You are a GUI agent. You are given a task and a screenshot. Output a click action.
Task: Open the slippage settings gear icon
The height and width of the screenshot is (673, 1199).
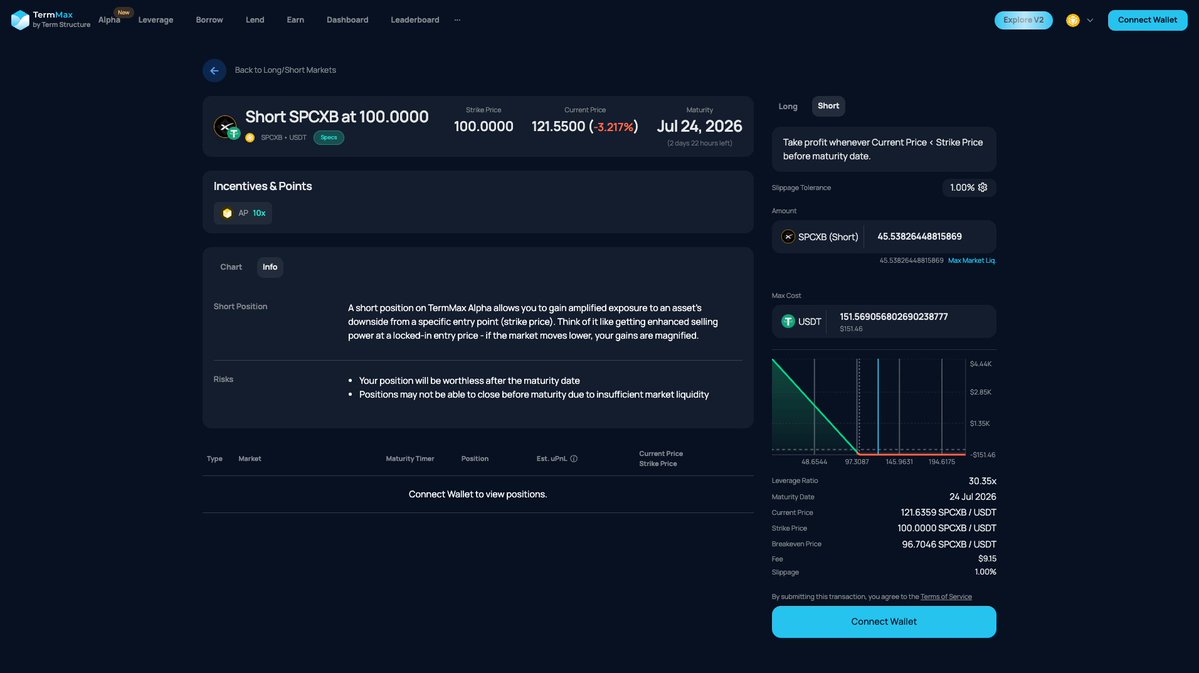[x=983, y=187]
